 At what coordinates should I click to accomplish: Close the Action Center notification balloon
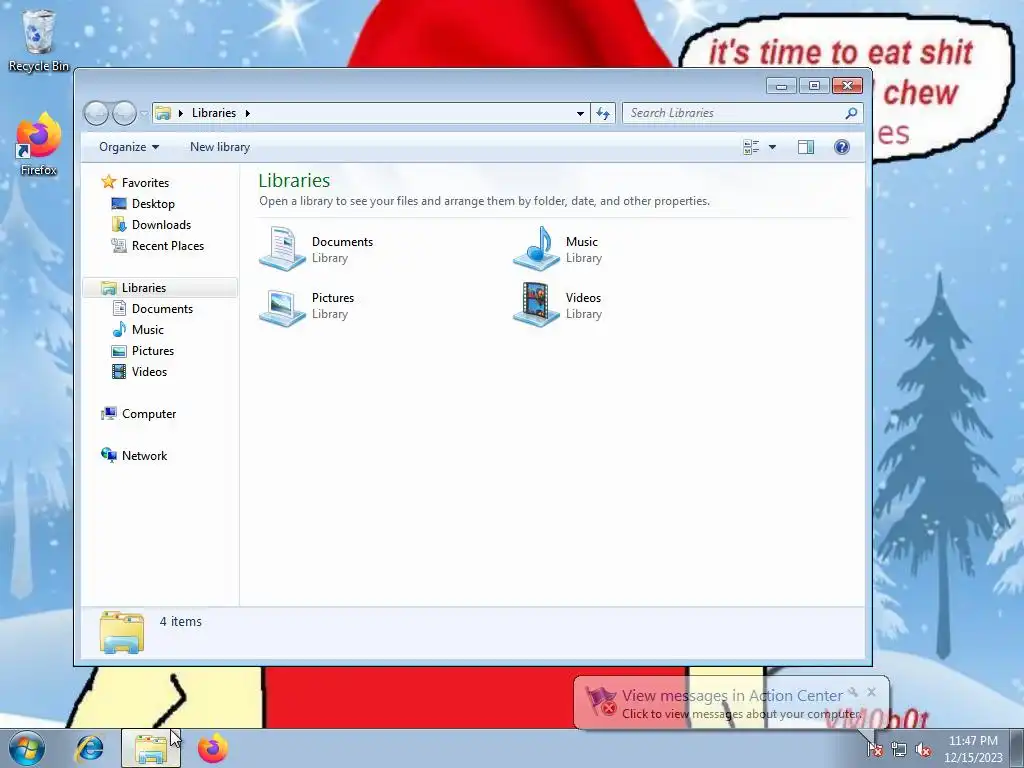coord(871,692)
